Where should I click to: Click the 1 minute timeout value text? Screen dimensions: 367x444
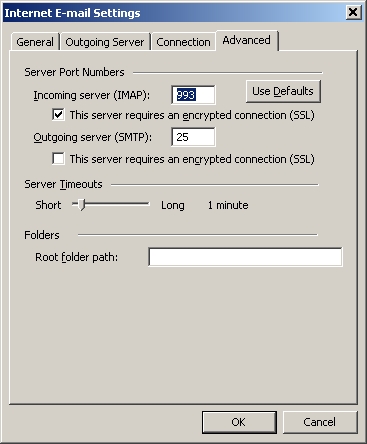[228, 205]
